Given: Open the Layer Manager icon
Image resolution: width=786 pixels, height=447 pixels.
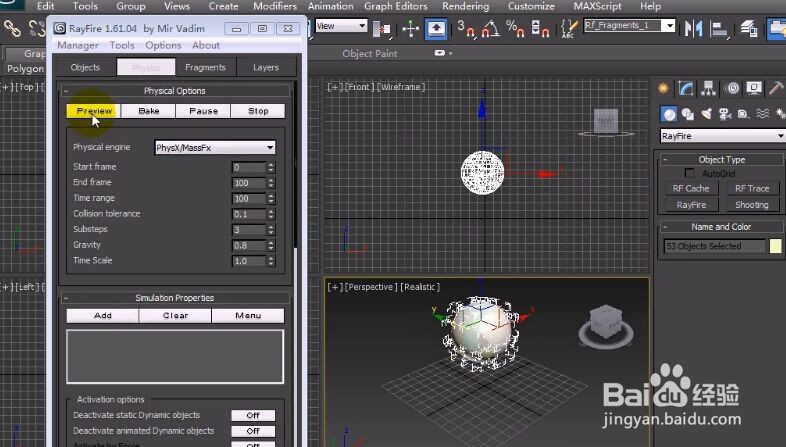Looking at the screenshot, I should point(749,29).
